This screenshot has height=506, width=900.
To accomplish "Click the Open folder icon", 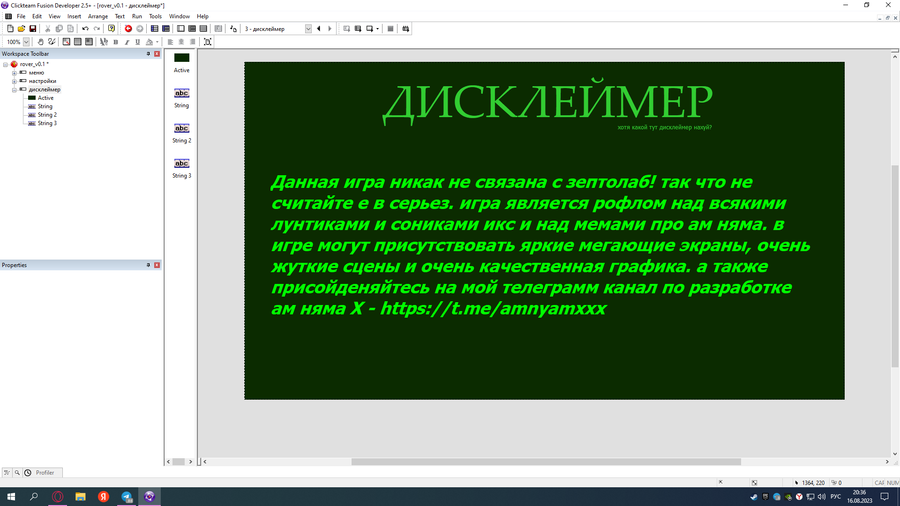I will [x=21, y=29].
